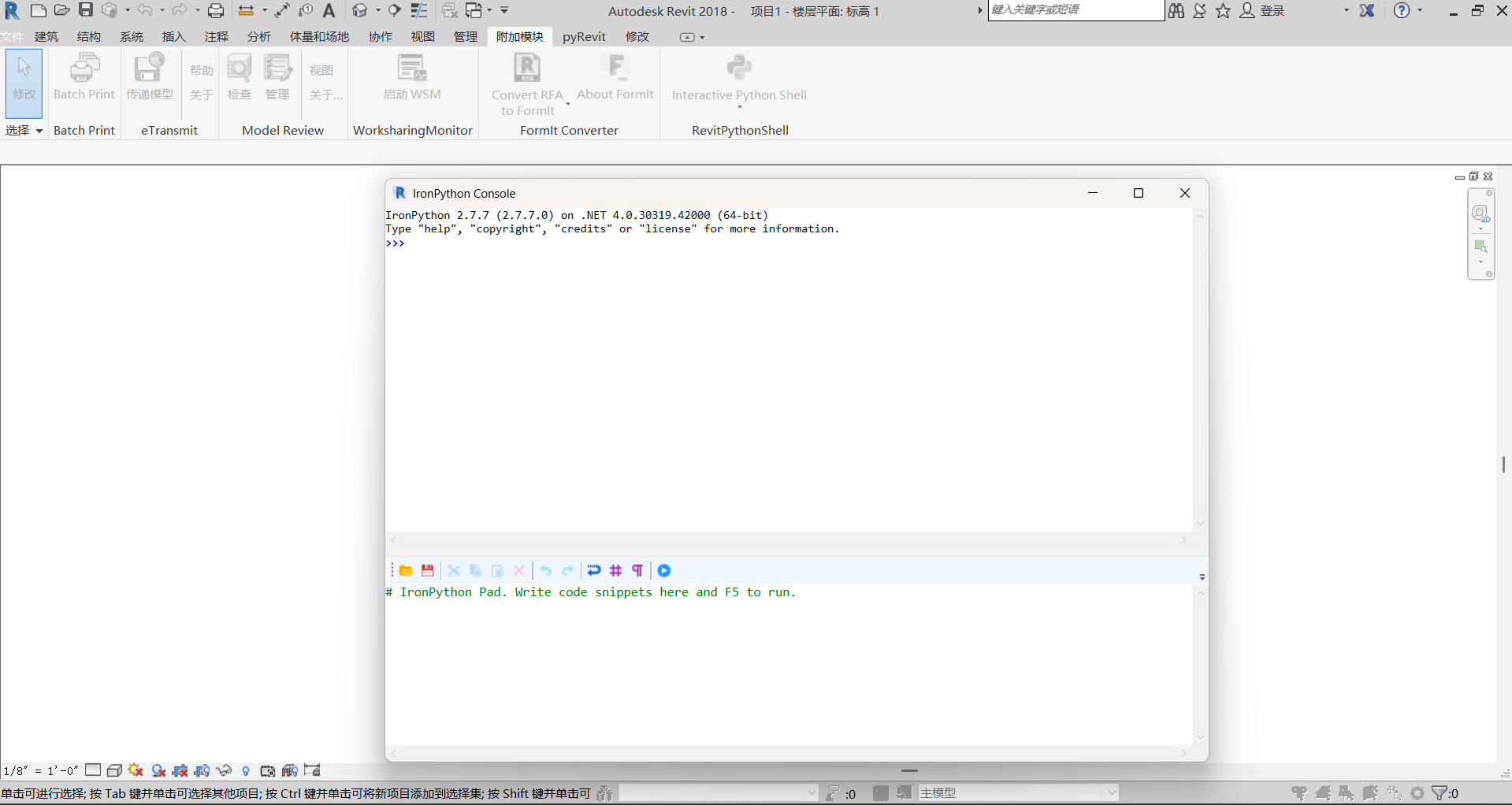Click the Thin Lines icon in Quick Access toolbar
Image resolution: width=1512 pixels, height=805 pixels.
pyautogui.click(x=418, y=10)
